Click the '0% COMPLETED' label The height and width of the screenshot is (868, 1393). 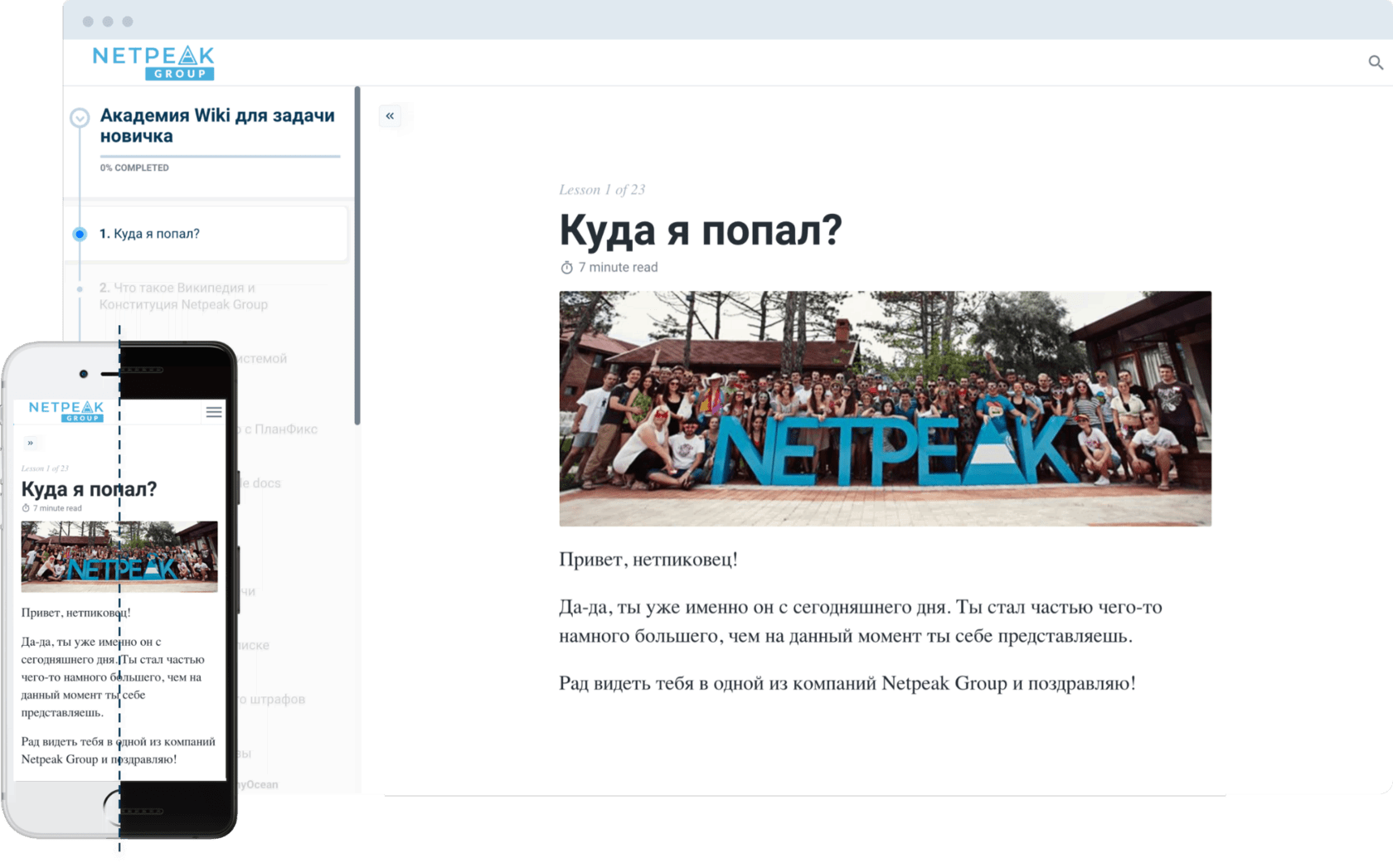134,167
